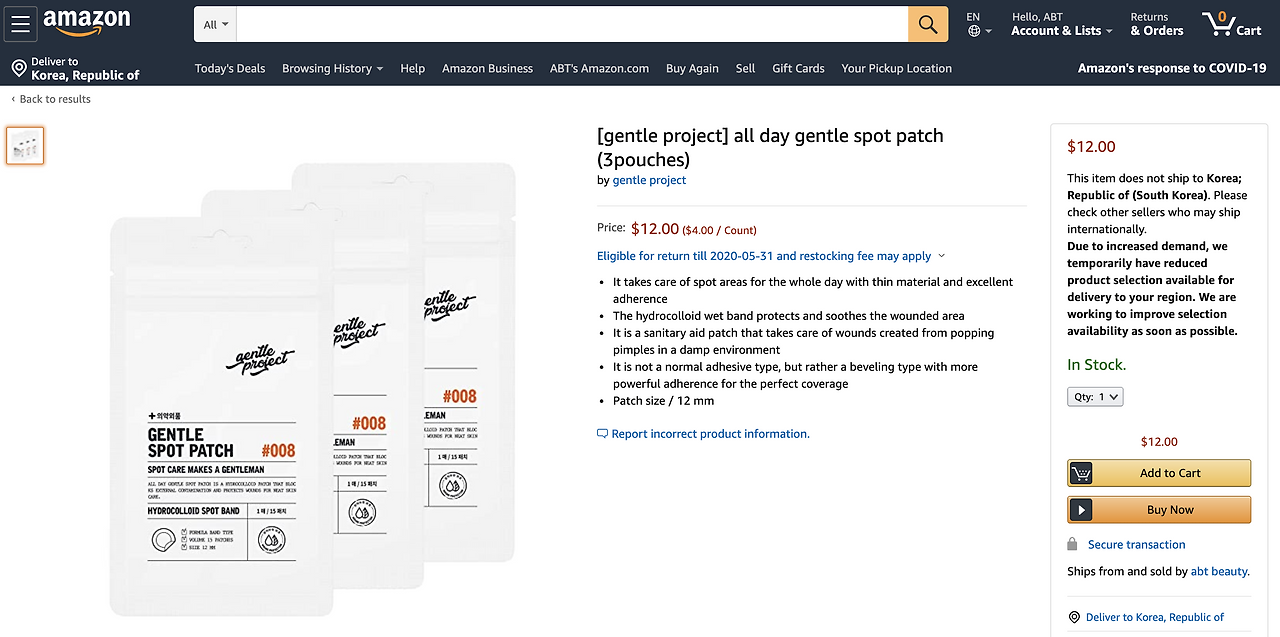
Task: Open the hamburger navigation menu
Action: (x=21, y=24)
